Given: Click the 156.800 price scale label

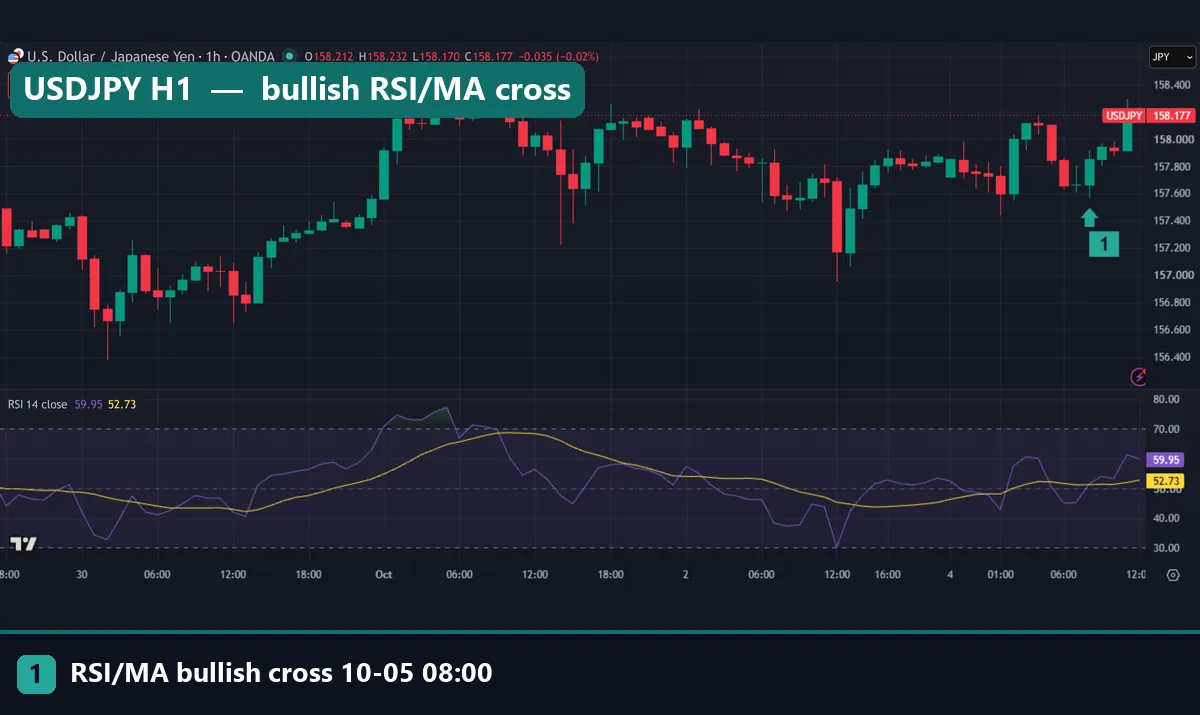Looking at the screenshot, I should pyautogui.click(x=1171, y=302).
